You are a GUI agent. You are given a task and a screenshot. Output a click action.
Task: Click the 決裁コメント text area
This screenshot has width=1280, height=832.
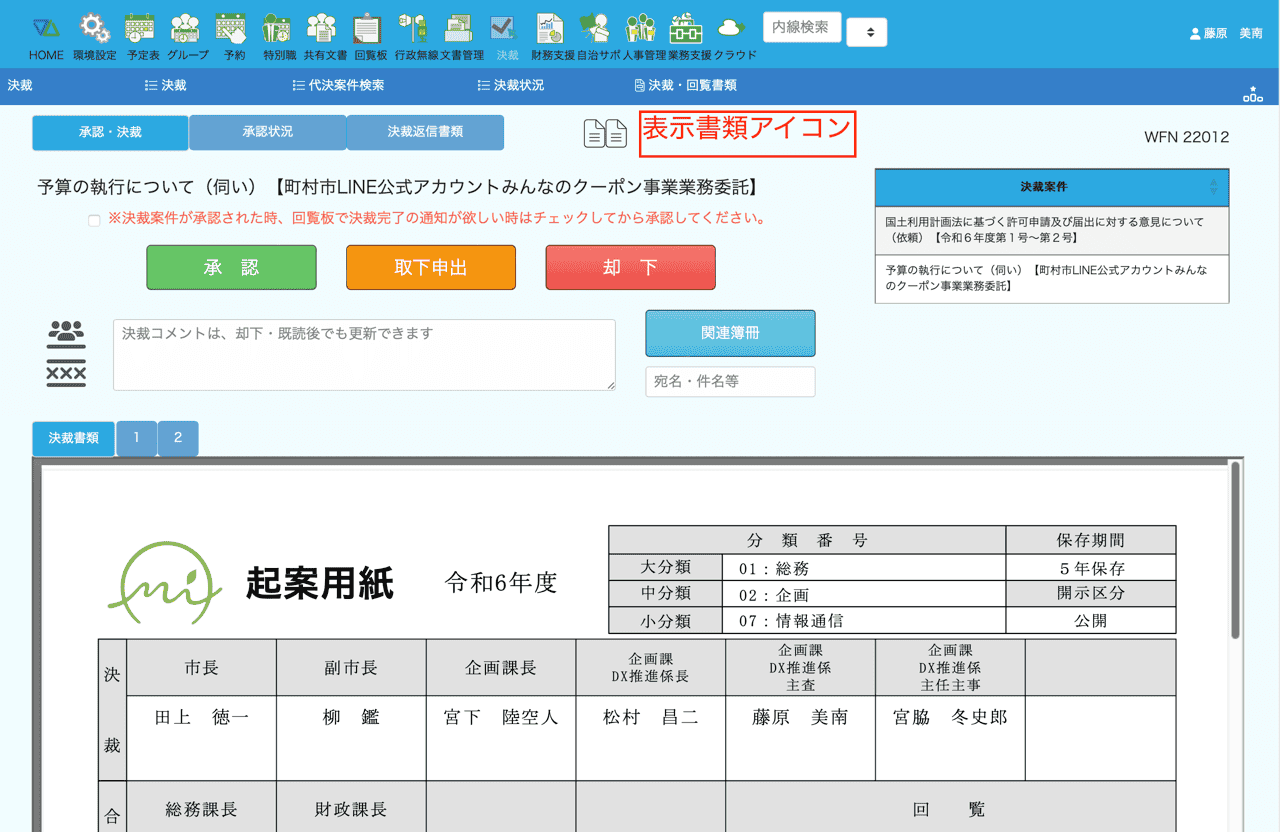[364, 355]
